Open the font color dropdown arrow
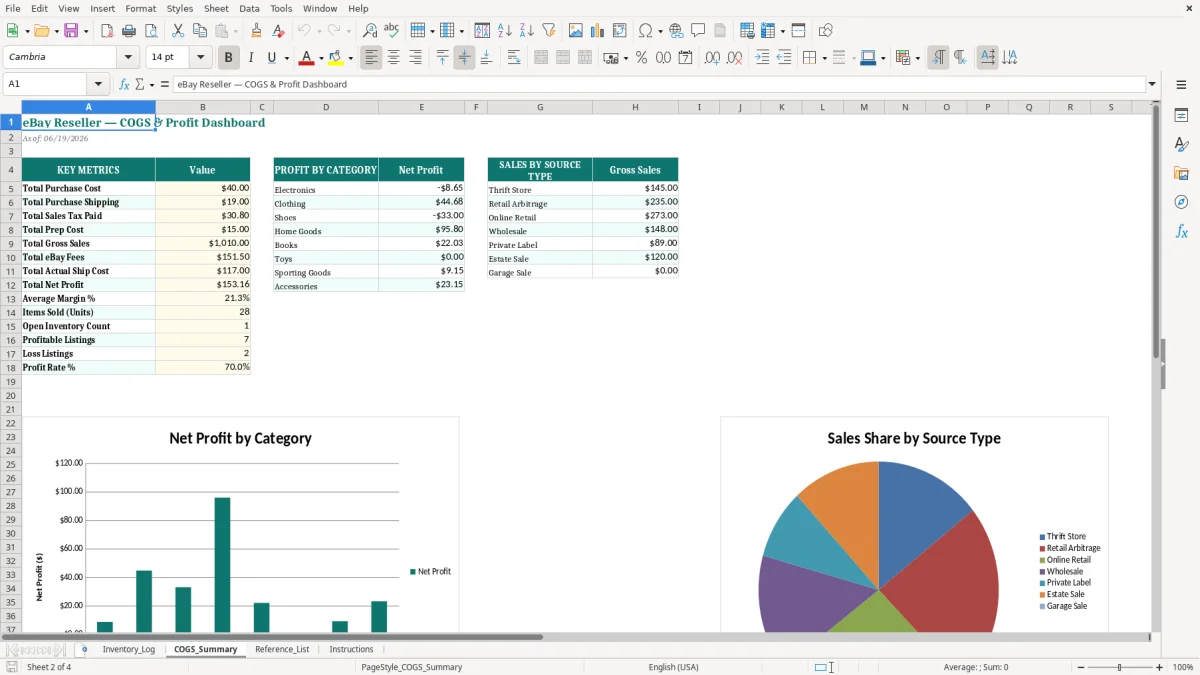Viewport: 1200px width, 675px height. tap(321, 58)
